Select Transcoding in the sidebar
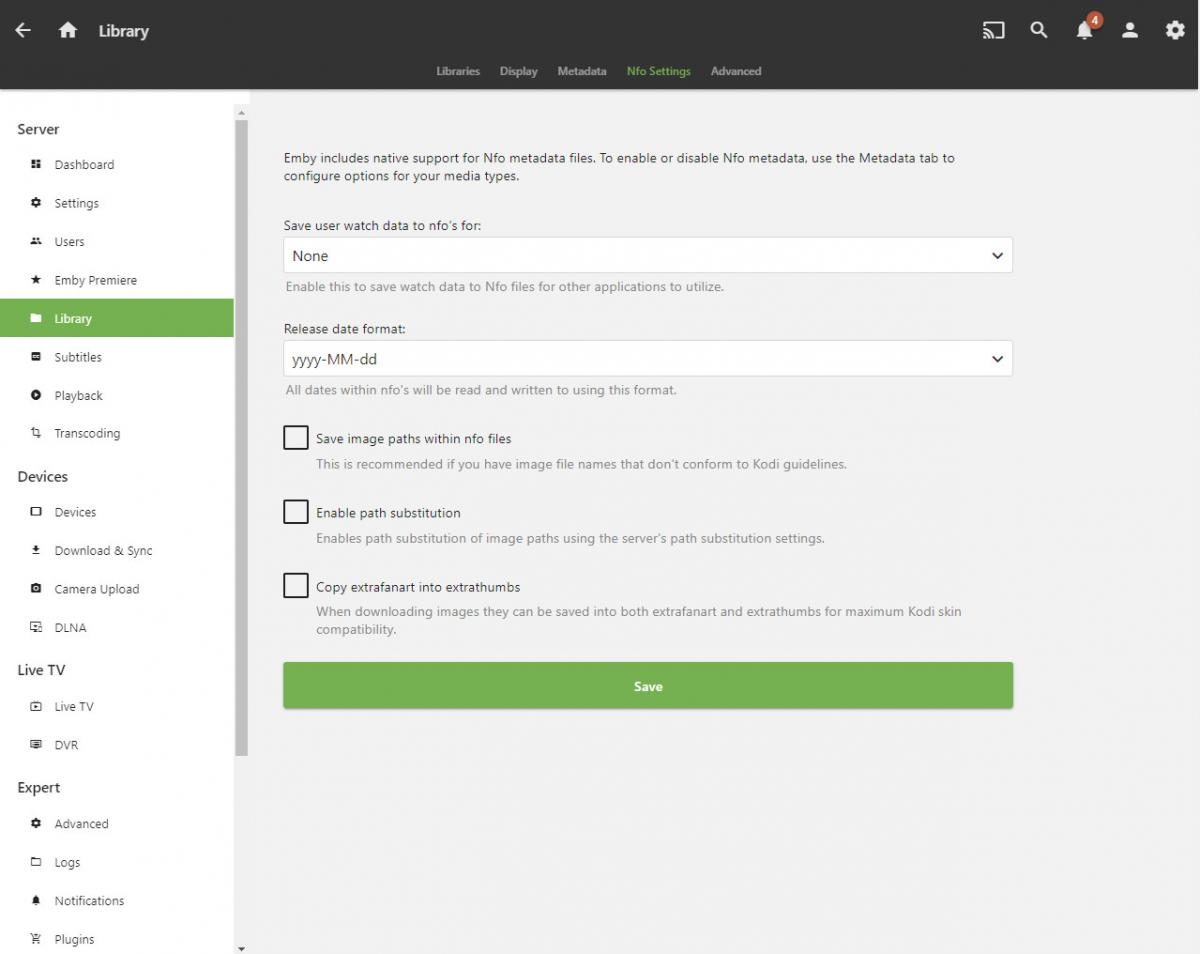1200x954 pixels. coord(87,433)
